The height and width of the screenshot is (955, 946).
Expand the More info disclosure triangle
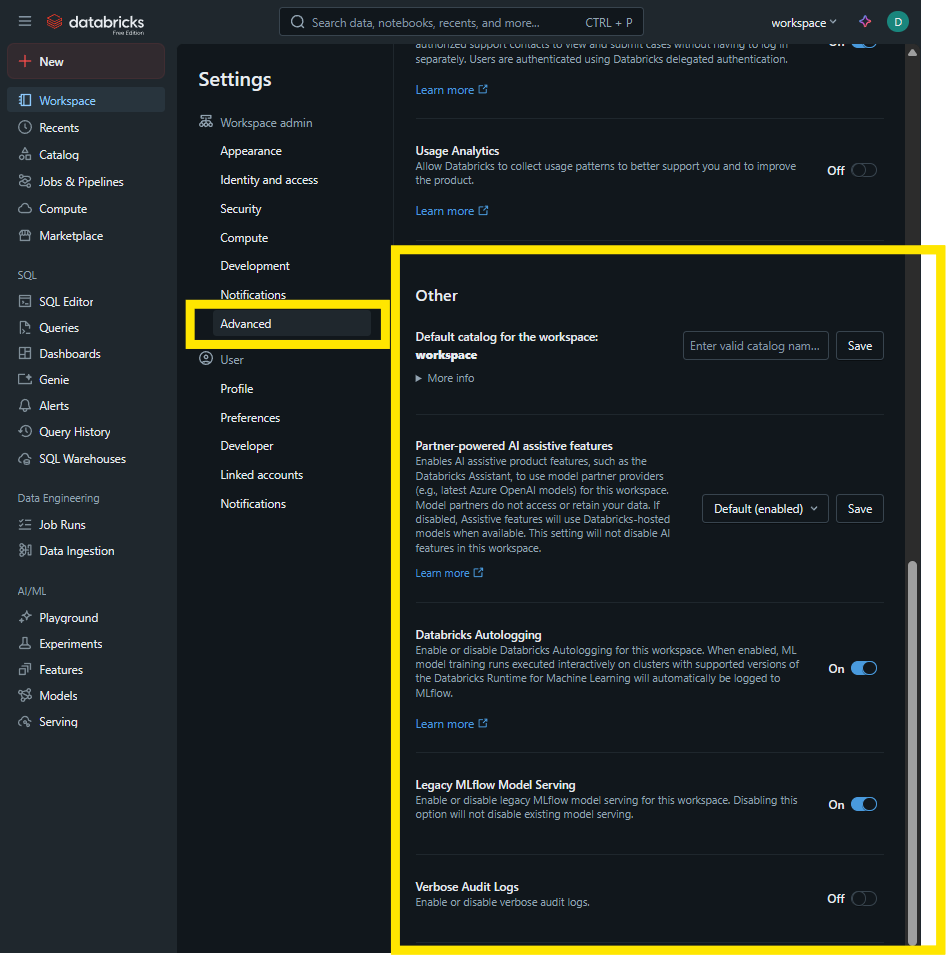click(x=418, y=378)
